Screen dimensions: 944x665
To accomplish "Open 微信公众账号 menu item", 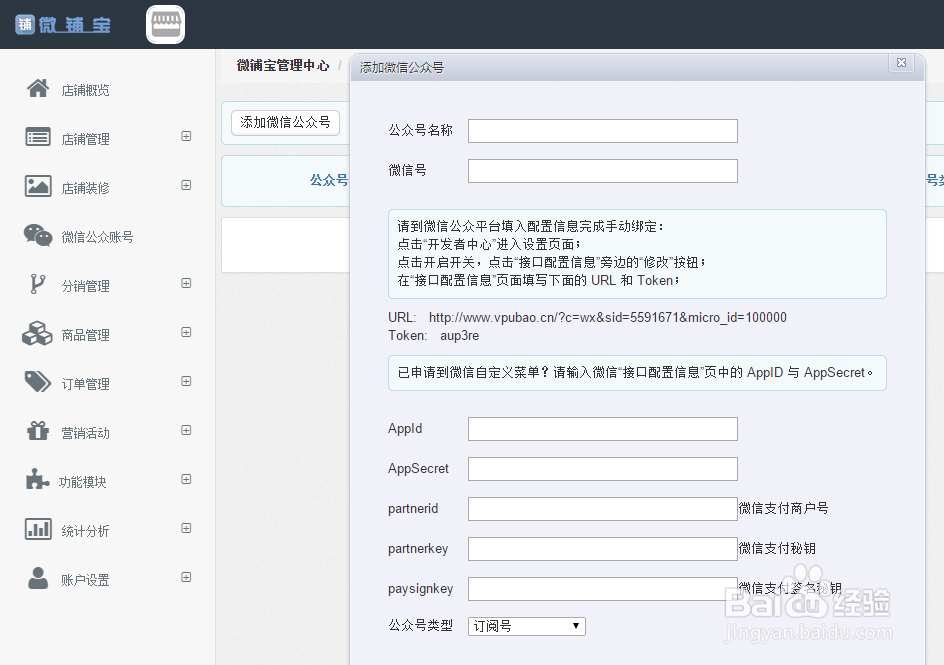I will [x=98, y=237].
